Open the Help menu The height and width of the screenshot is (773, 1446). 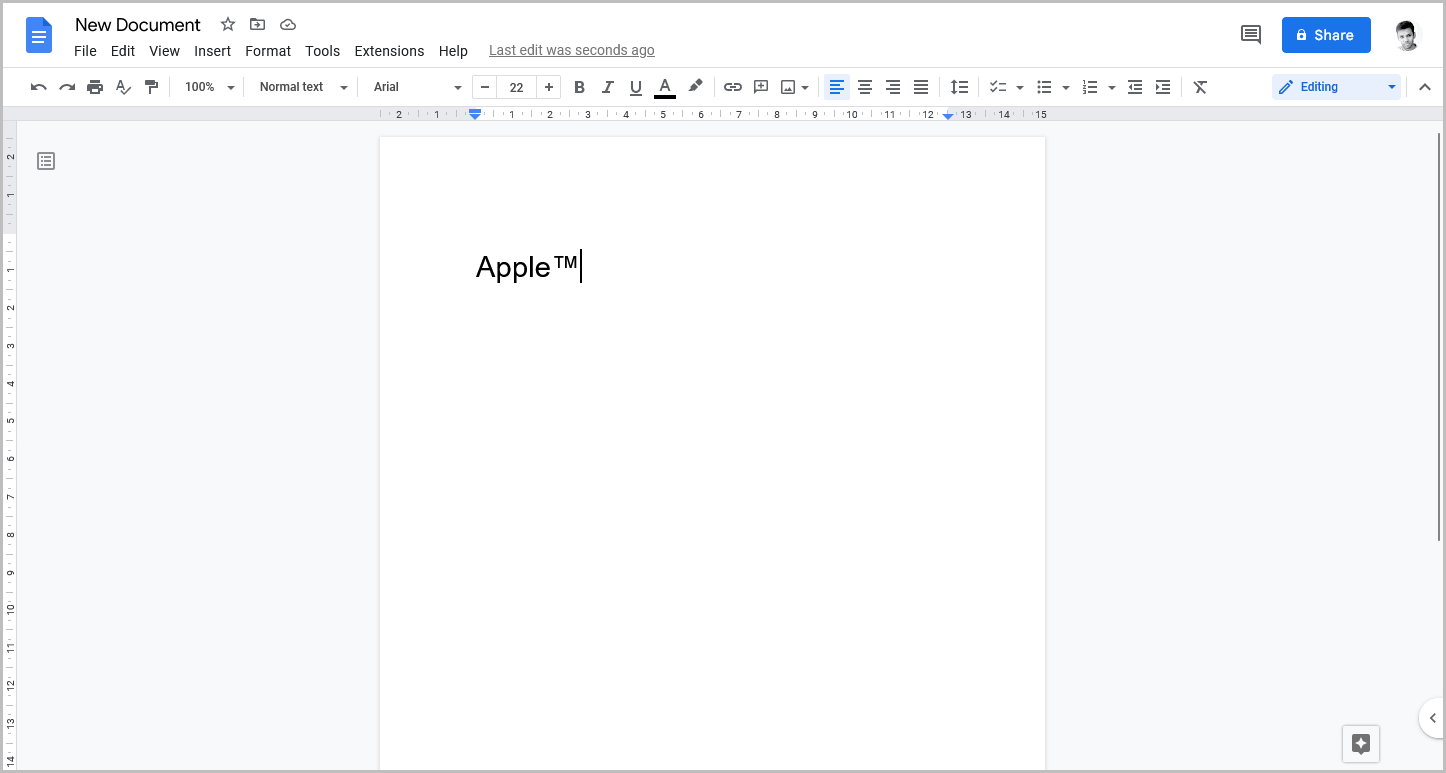click(453, 51)
